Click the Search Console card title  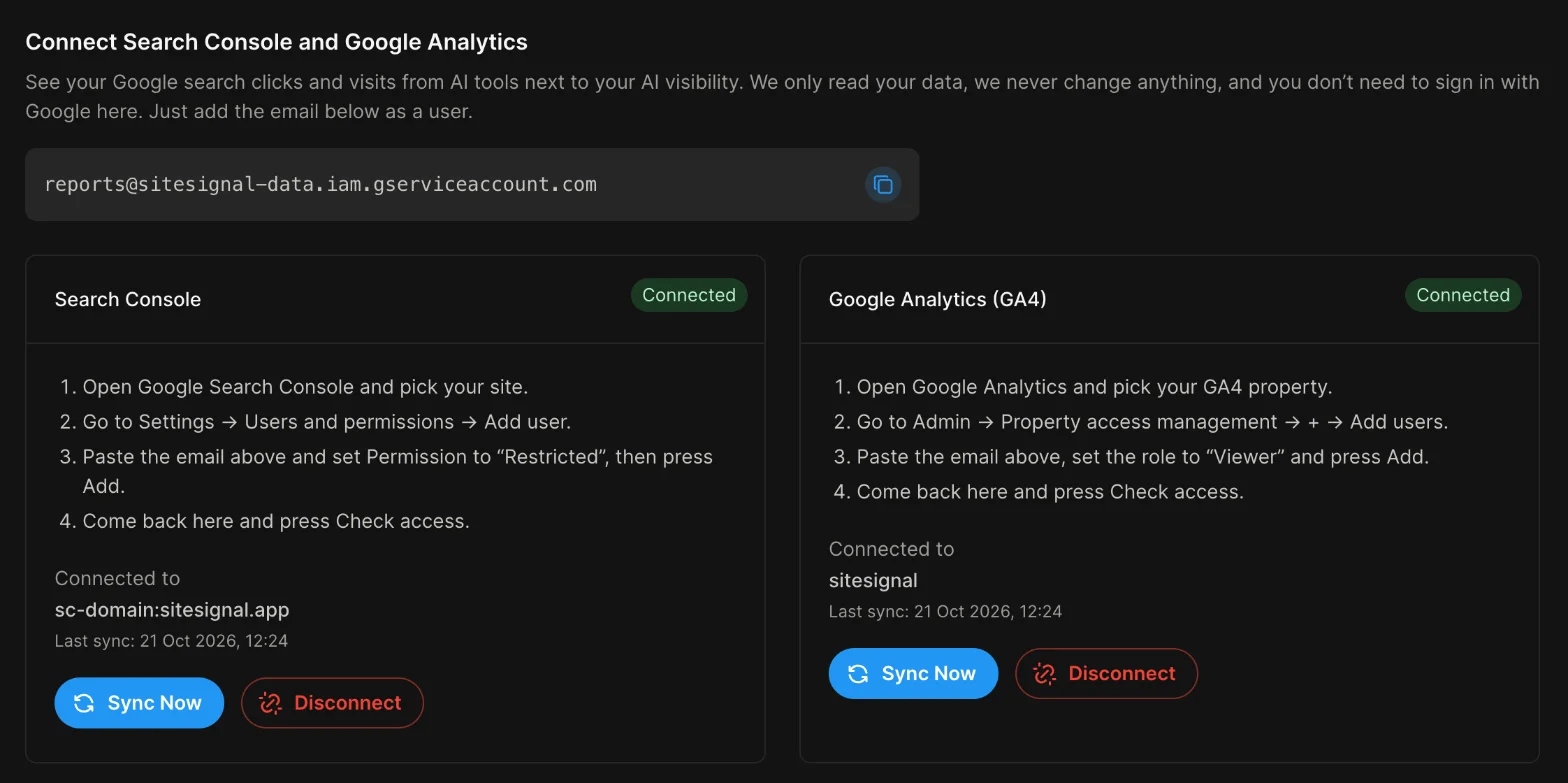pos(128,299)
